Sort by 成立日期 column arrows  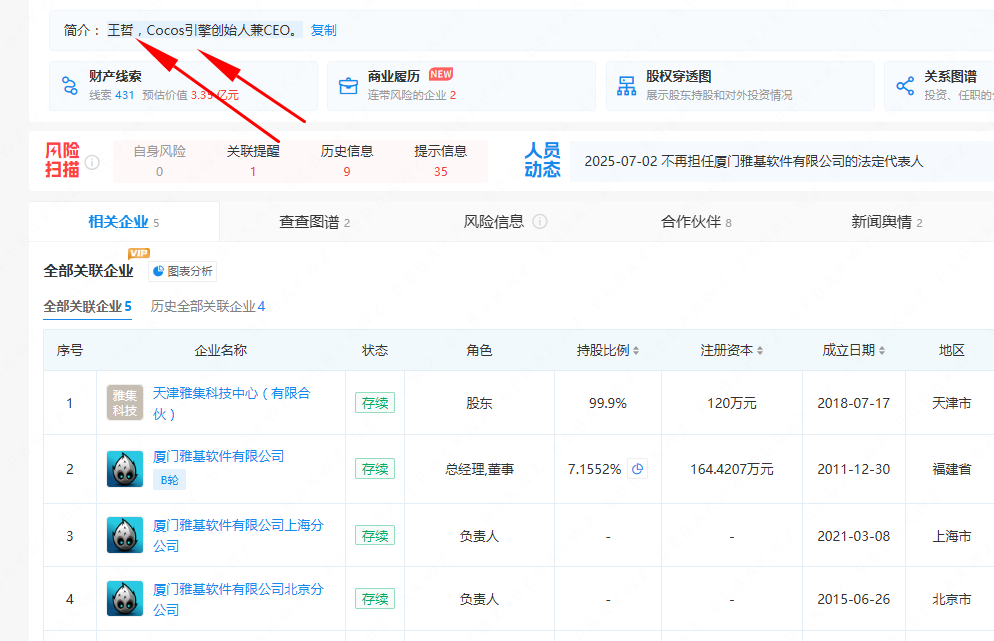[881, 350]
